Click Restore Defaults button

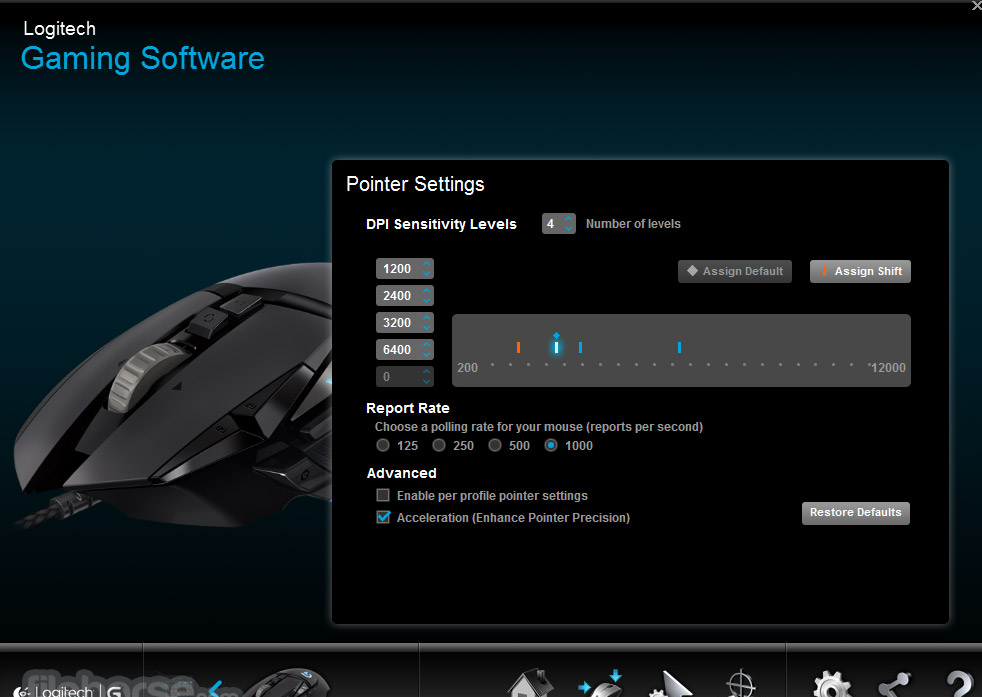coord(855,513)
